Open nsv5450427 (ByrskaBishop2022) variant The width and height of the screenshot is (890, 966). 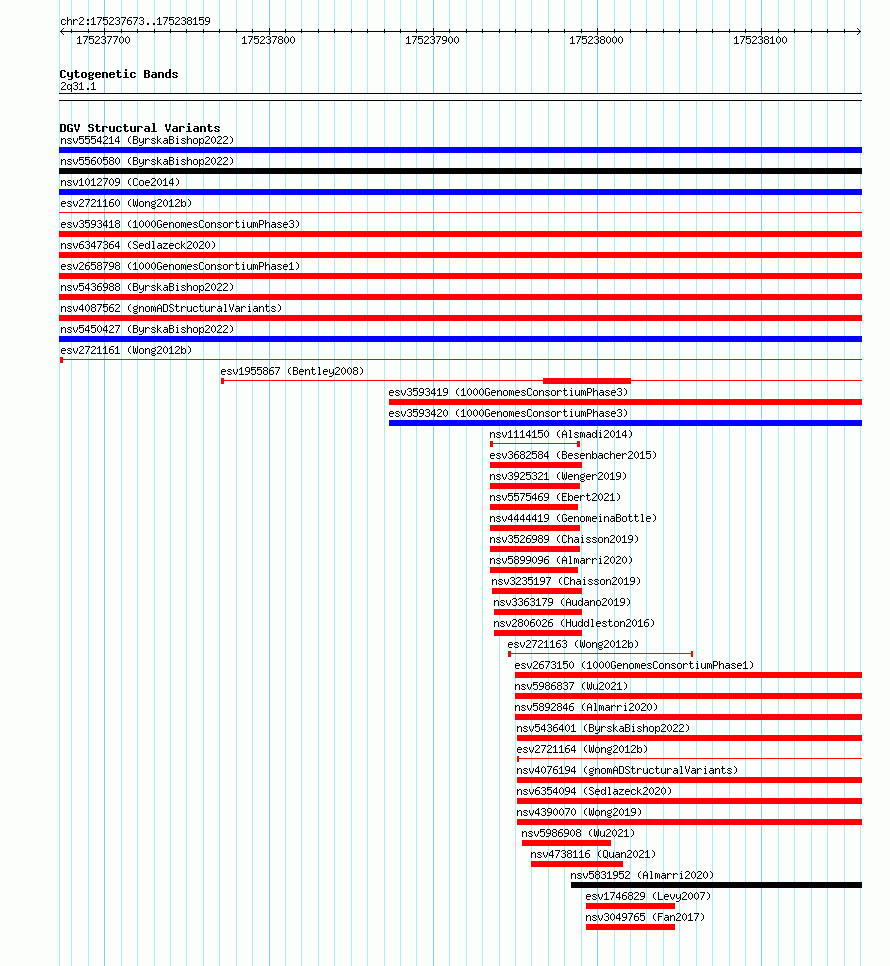[x=147, y=329]
